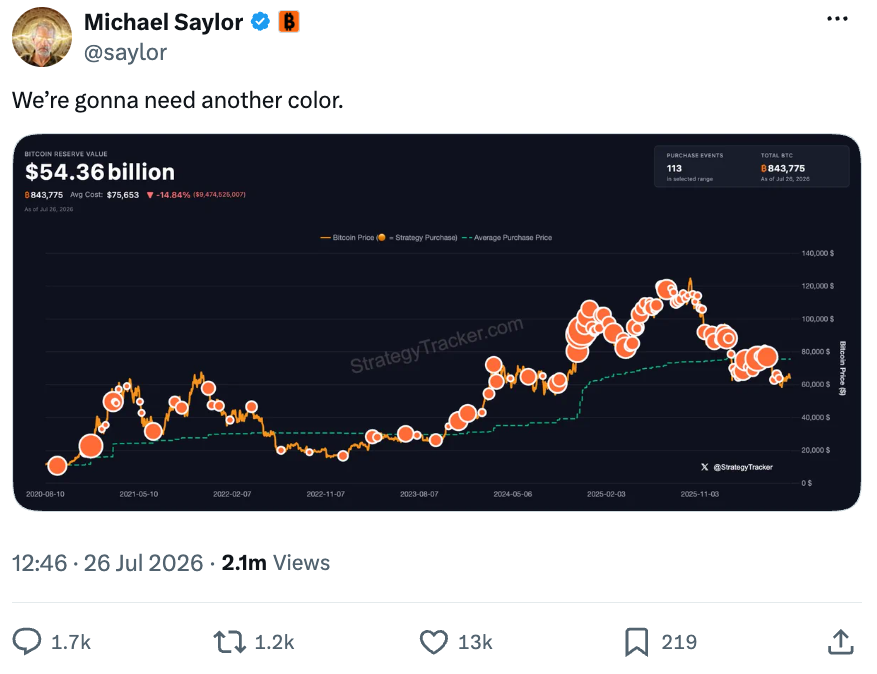The width and height of the screenshot is (877, 674).
Task: Click the orange Strategy Purchase legend dot
Action: pos(381,238)
